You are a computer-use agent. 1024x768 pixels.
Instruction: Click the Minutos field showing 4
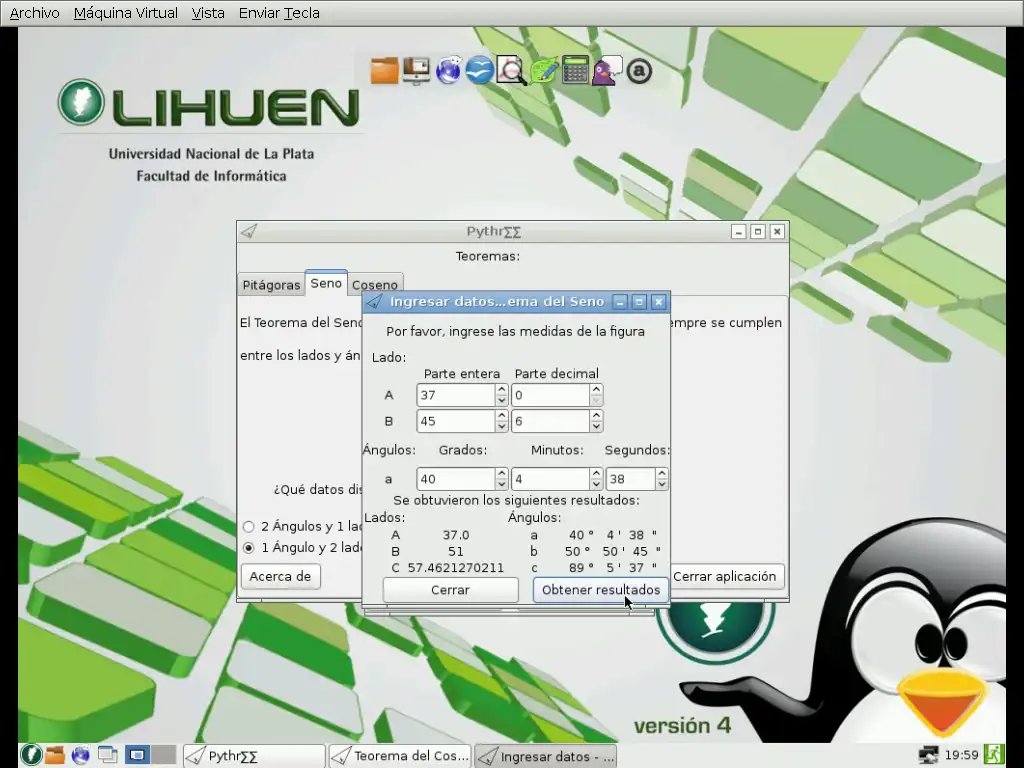[551, 479]
